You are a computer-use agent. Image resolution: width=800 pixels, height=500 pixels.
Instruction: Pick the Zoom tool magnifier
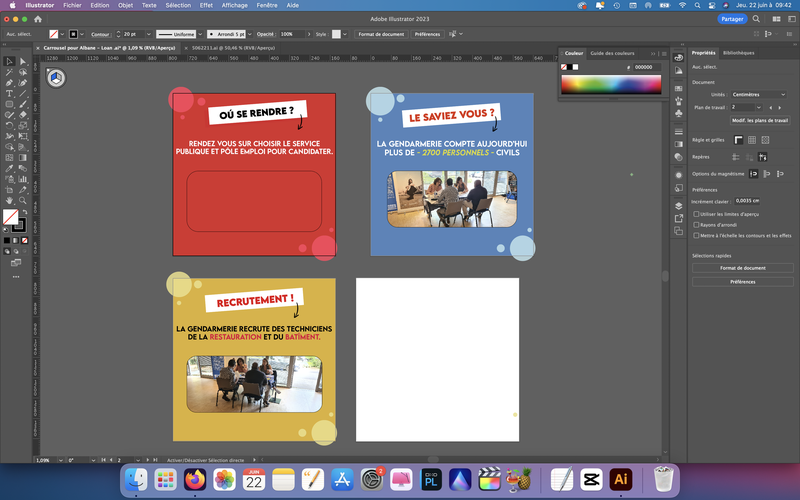point(23,201)
